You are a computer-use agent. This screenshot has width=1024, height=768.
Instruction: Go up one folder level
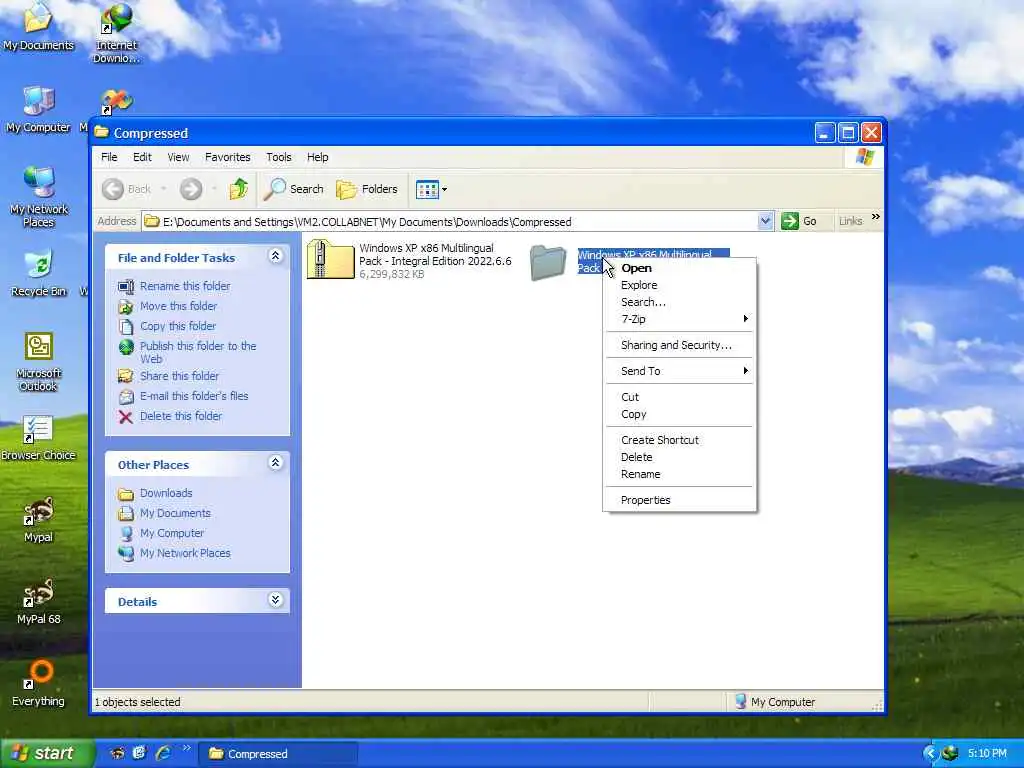(x=238, y=189)
